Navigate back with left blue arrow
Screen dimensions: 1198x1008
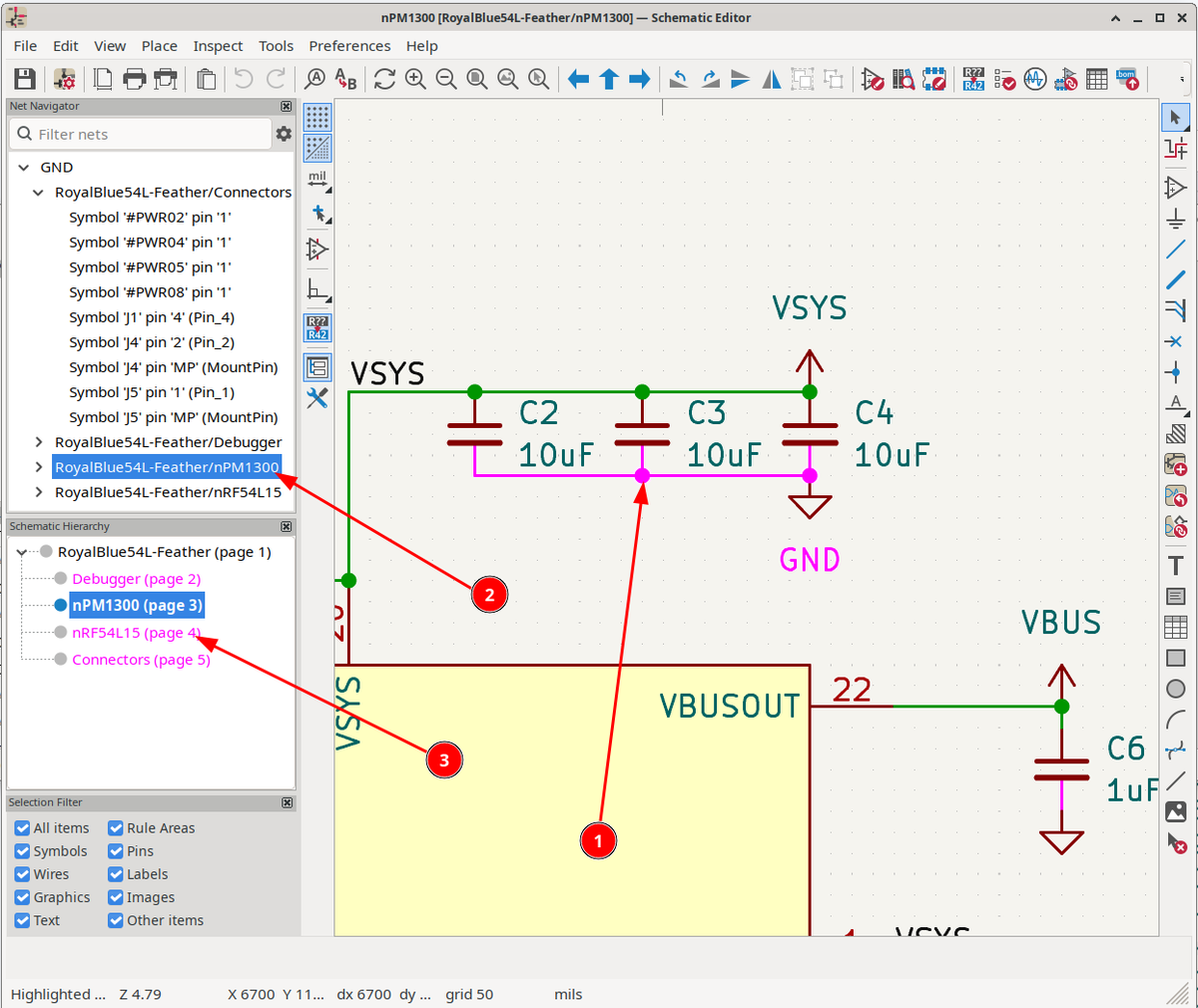click(578, 79)
